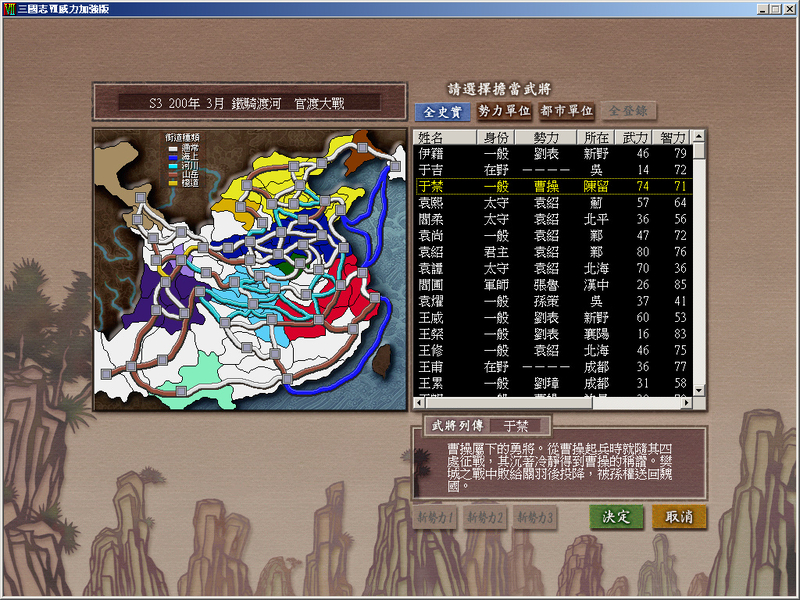800x600 pixels.
Task: Click the disabled 全登錄 tab
Action: point(629,111)
